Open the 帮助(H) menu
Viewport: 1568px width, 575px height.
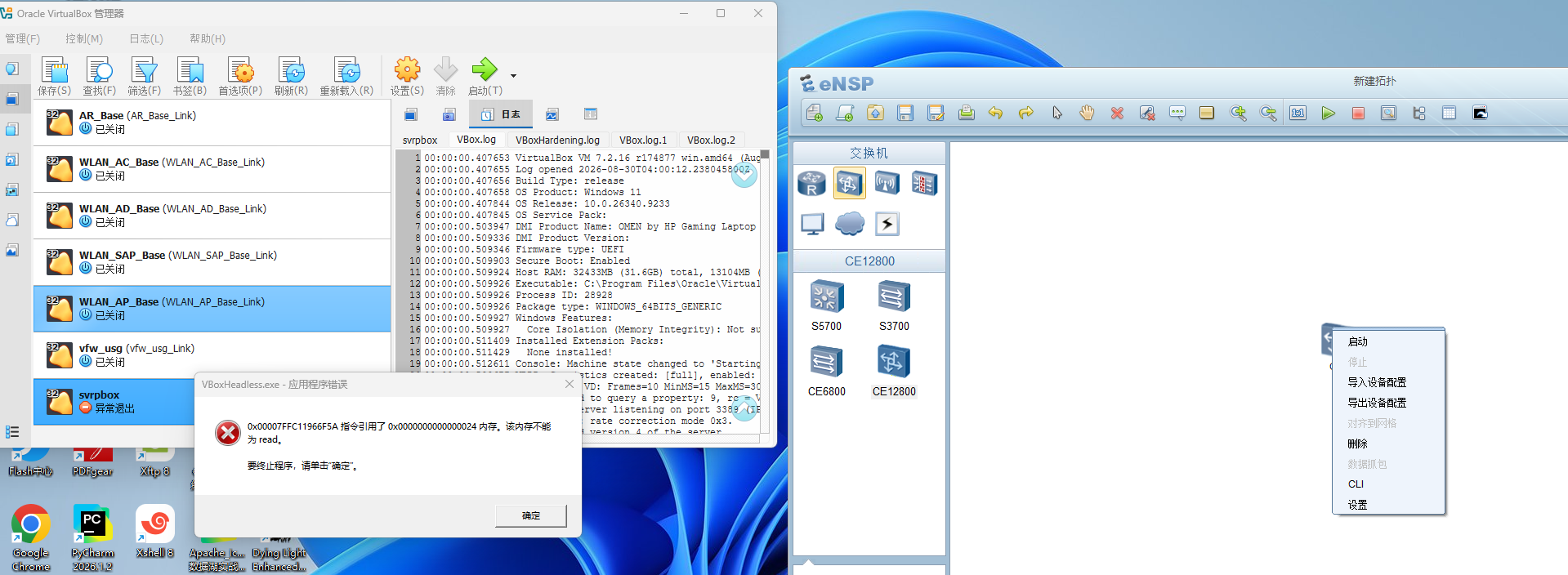click(208, 38)
